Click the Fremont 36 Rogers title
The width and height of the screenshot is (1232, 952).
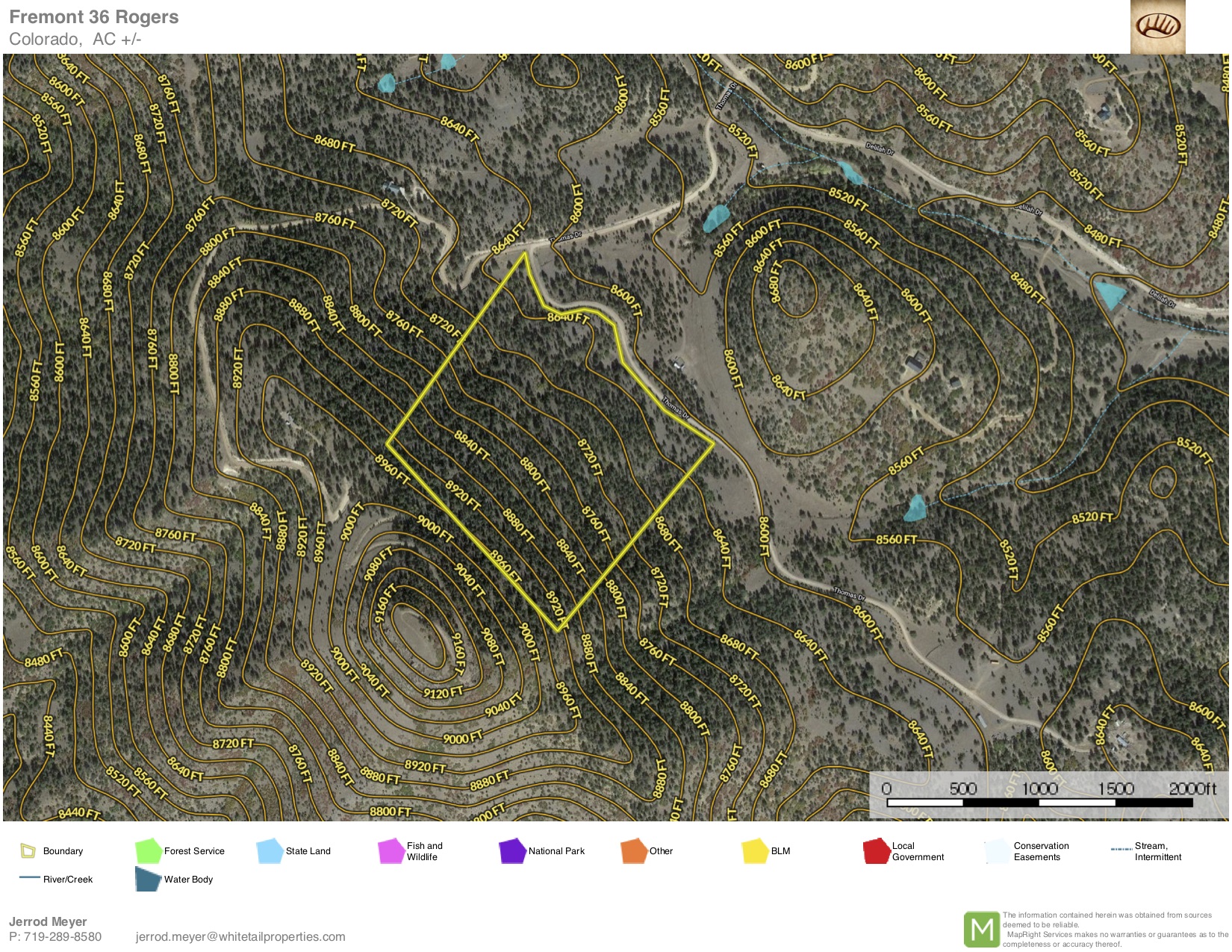pyautogui.click(x=94, y=17)
